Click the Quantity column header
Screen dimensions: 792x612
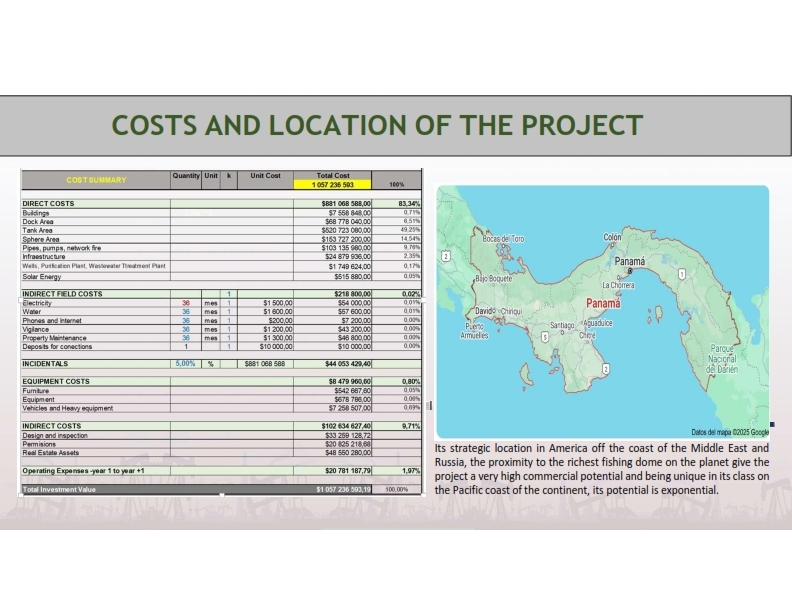186,175
